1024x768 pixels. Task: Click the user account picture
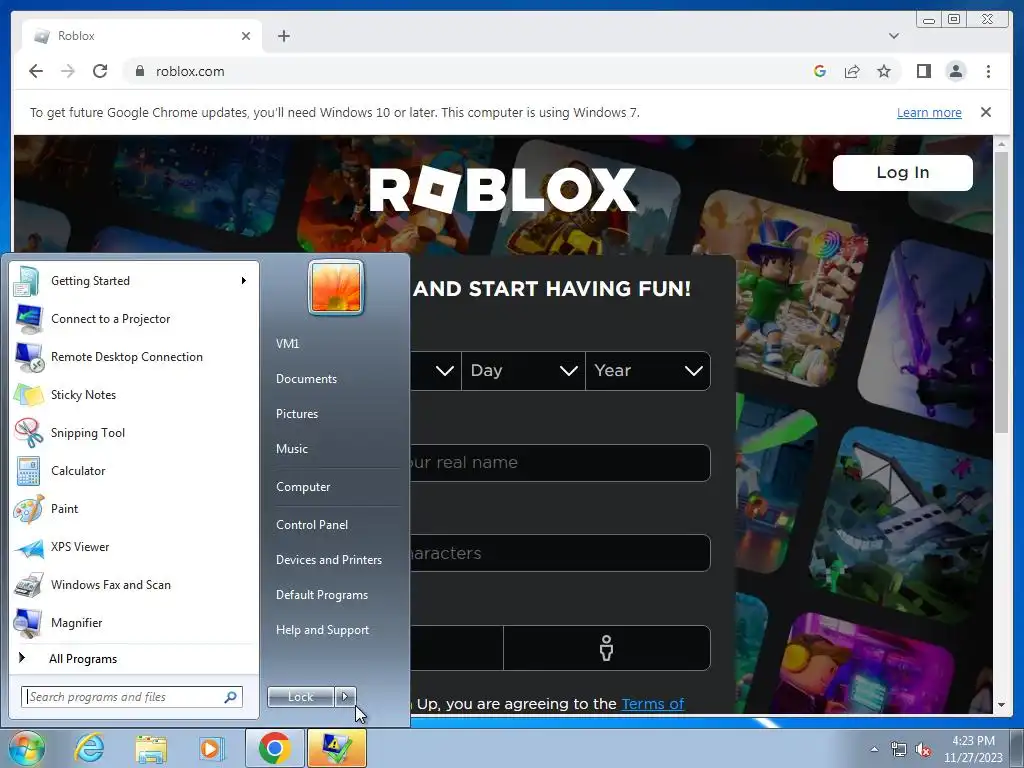336,287
